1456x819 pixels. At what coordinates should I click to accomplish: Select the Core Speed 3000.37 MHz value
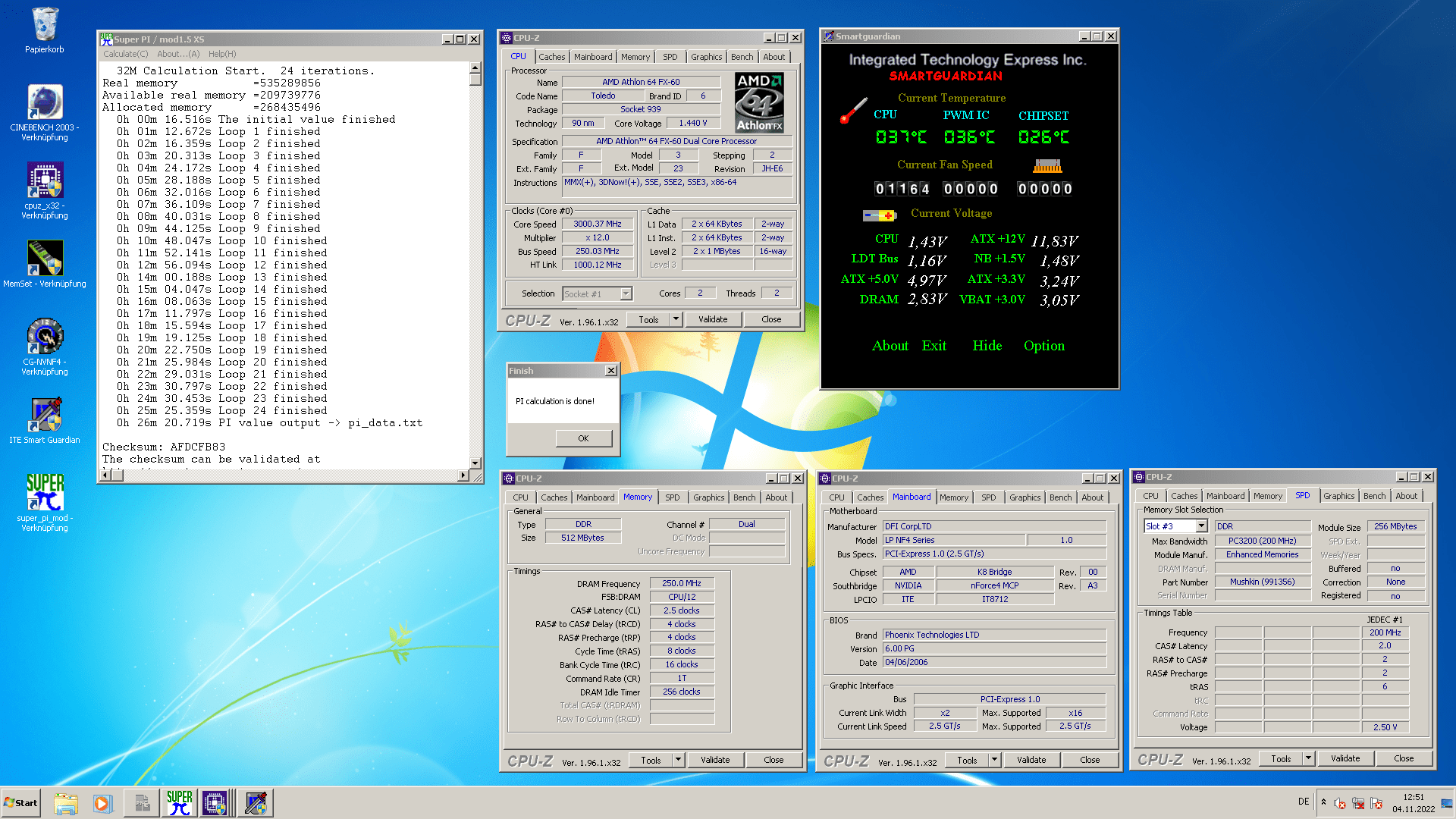click(x=597, y=224)
